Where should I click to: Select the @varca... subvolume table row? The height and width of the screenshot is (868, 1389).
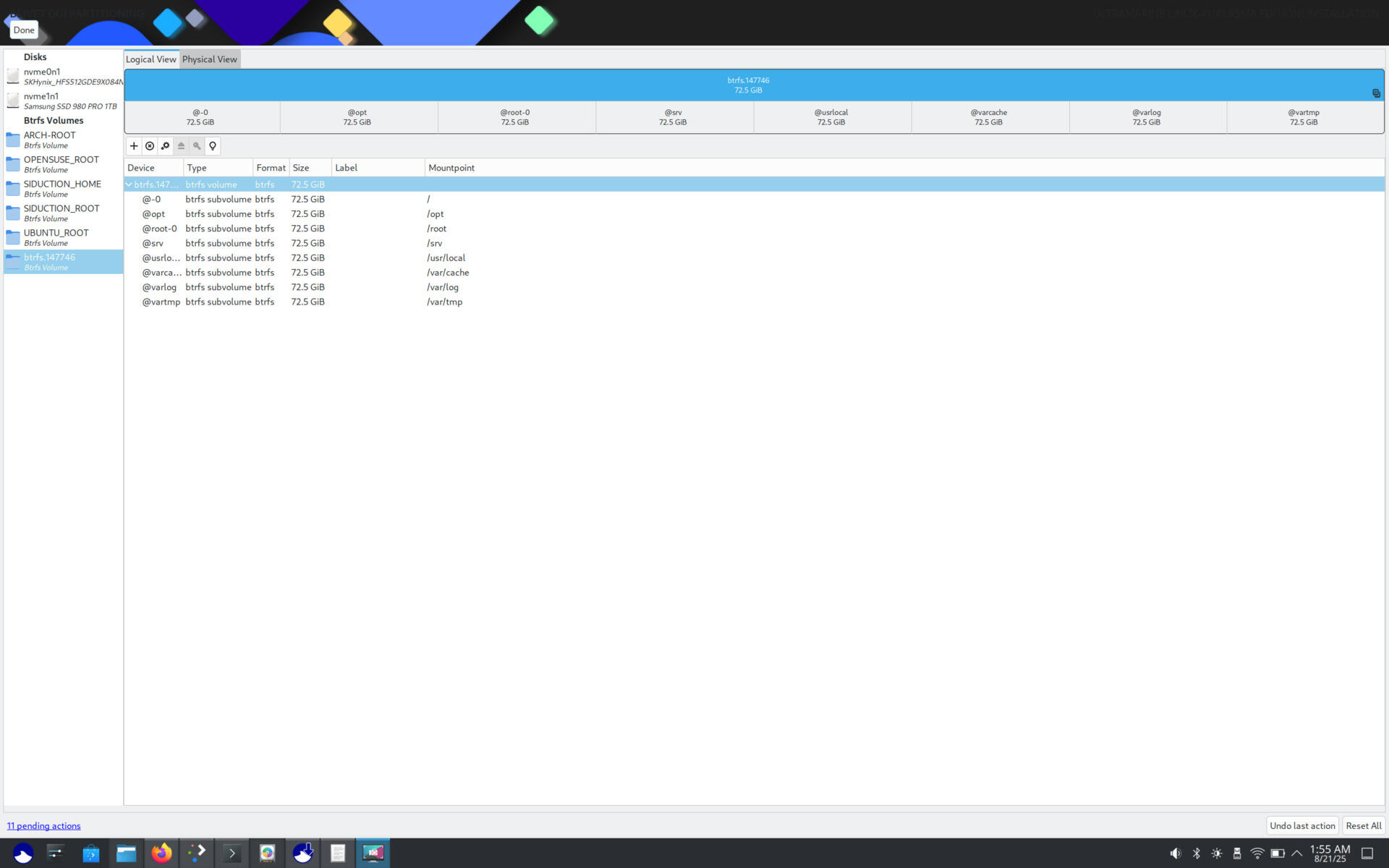click(x=754, y=273)
